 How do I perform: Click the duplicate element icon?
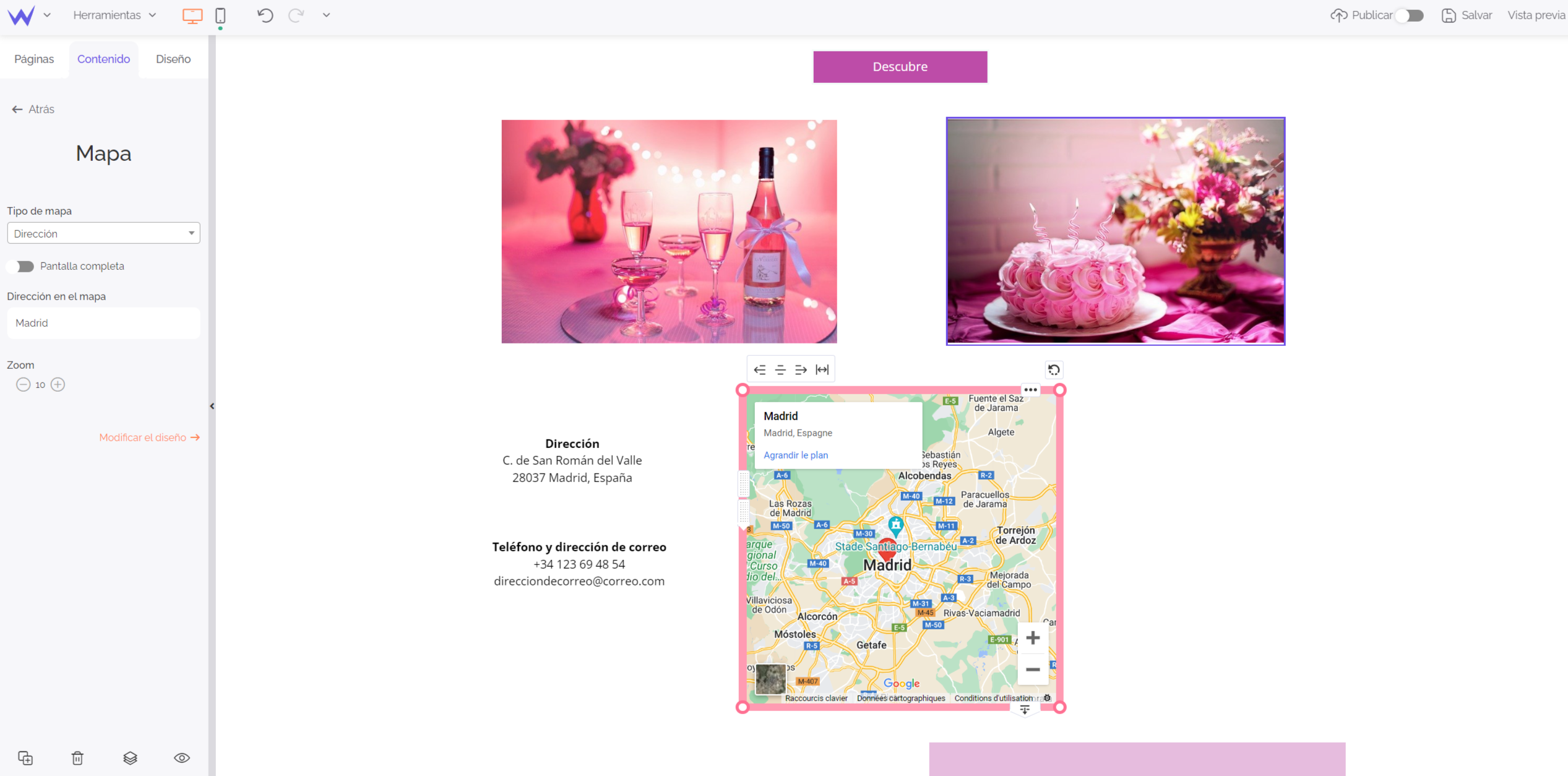25,757
